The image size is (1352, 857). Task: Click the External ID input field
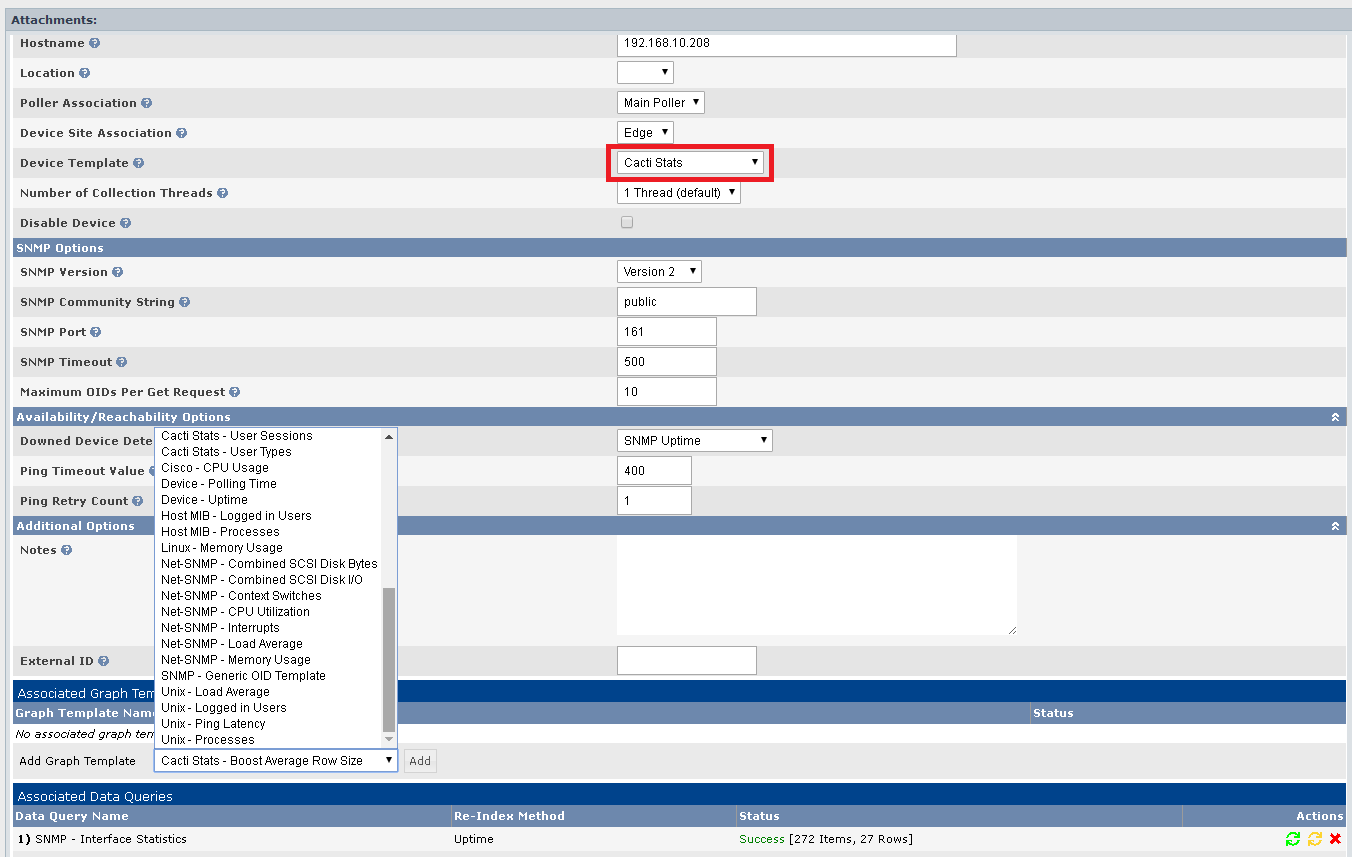[x=687, y=660]
